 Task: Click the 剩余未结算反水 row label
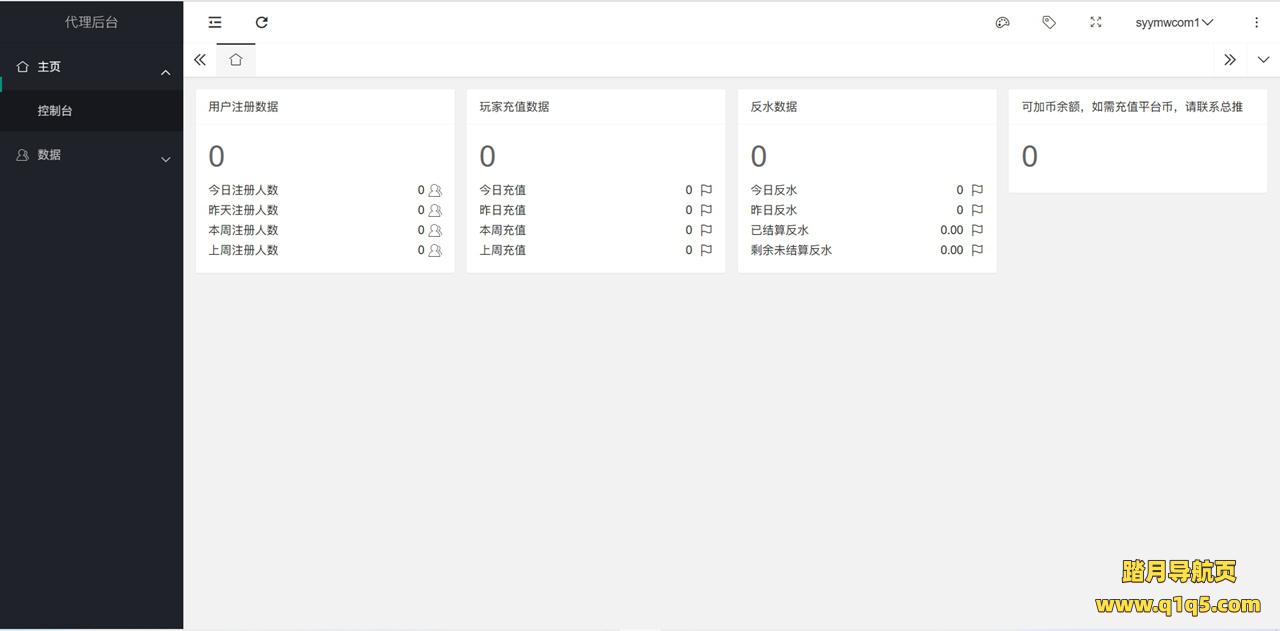click(x=791, y=250)
